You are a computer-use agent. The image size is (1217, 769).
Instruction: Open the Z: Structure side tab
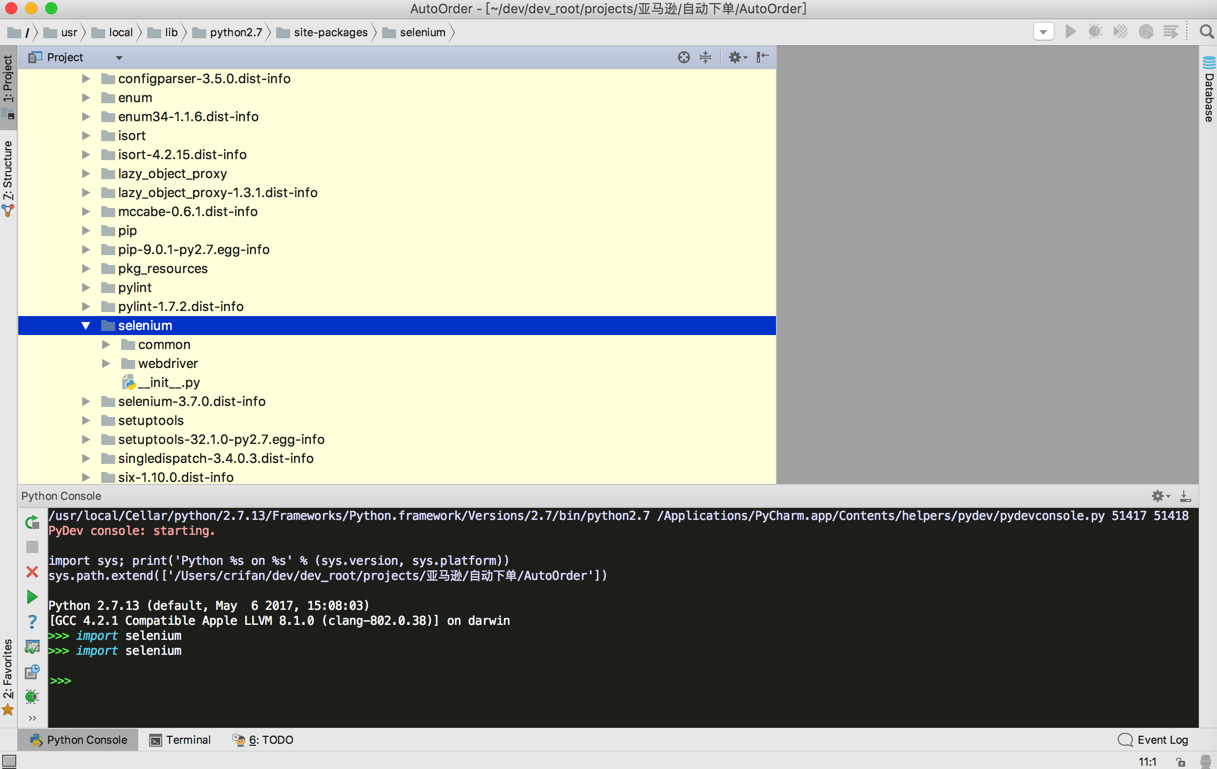pyautogui.click(x=8, y=178)
